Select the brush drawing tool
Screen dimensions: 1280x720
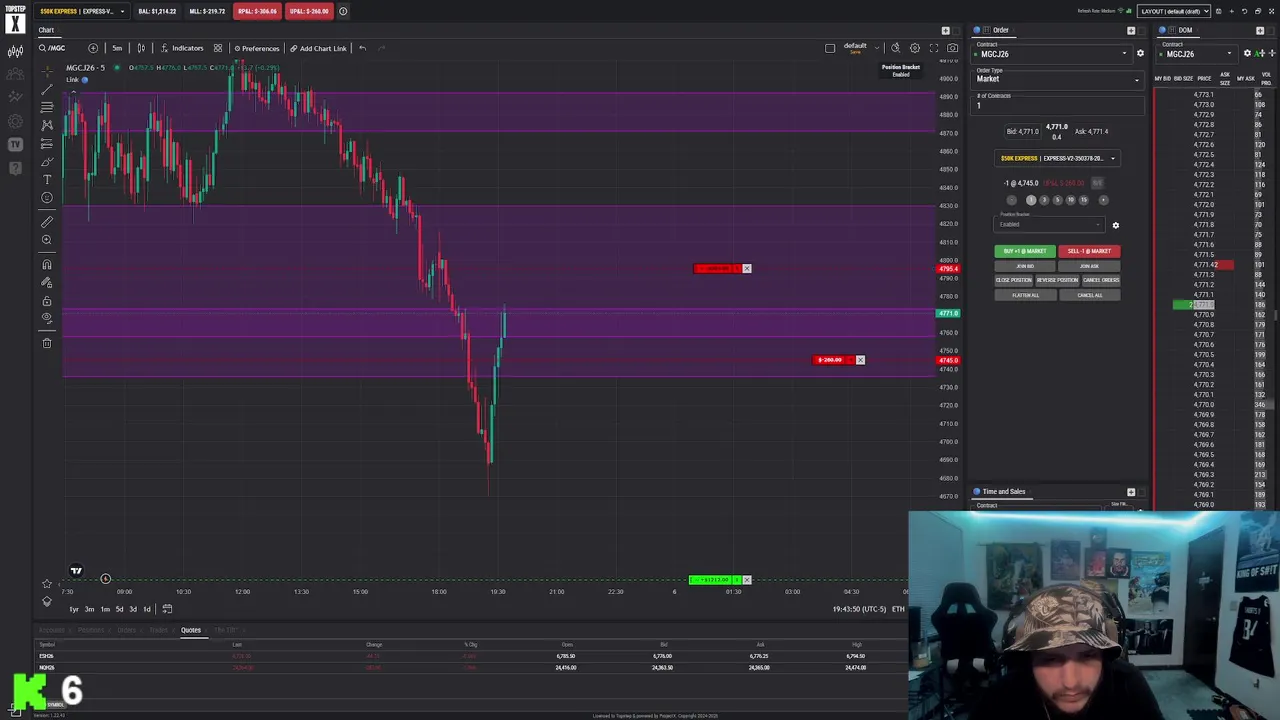(47, 161)
